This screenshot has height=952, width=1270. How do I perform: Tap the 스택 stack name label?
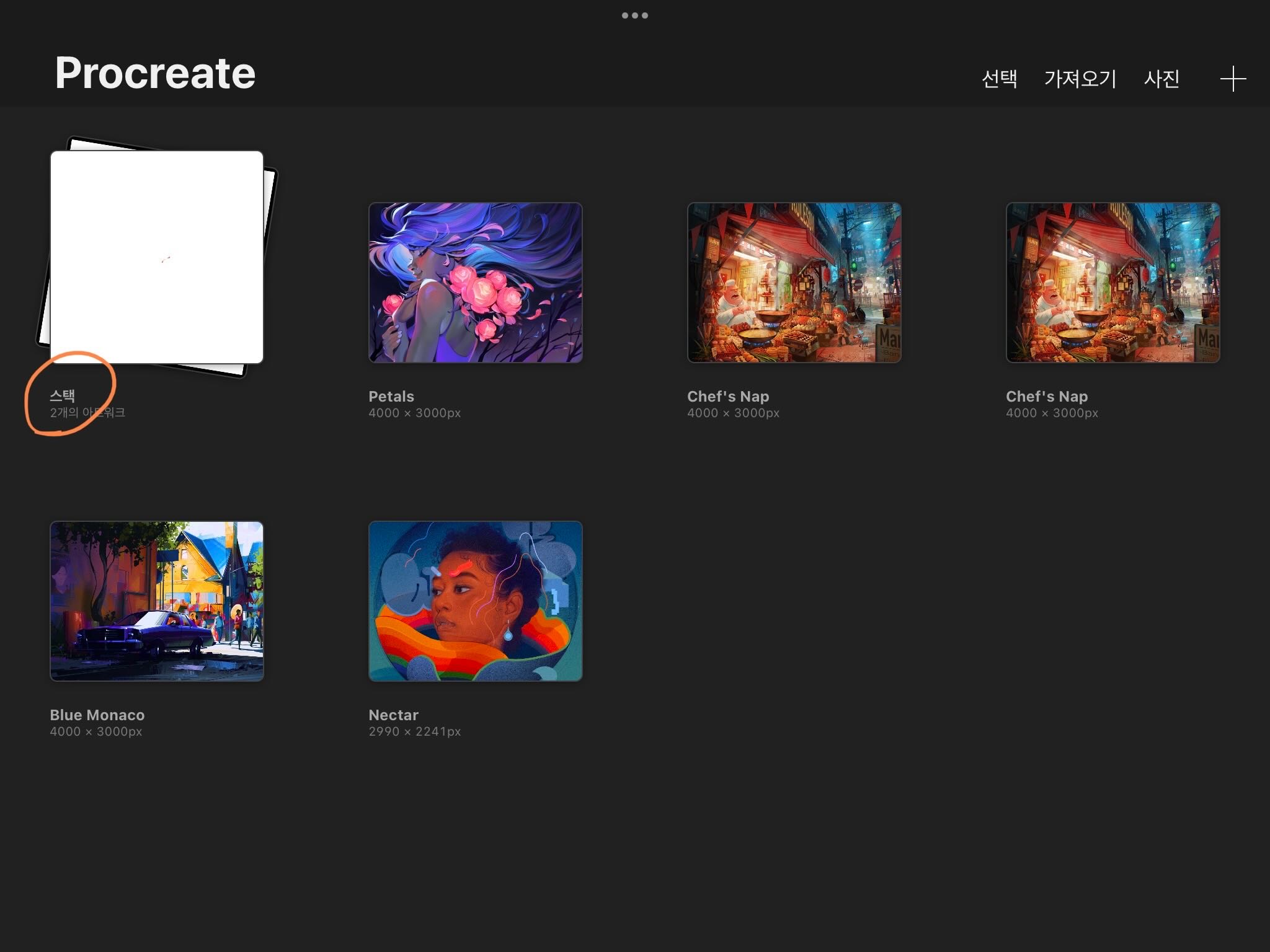63,395
